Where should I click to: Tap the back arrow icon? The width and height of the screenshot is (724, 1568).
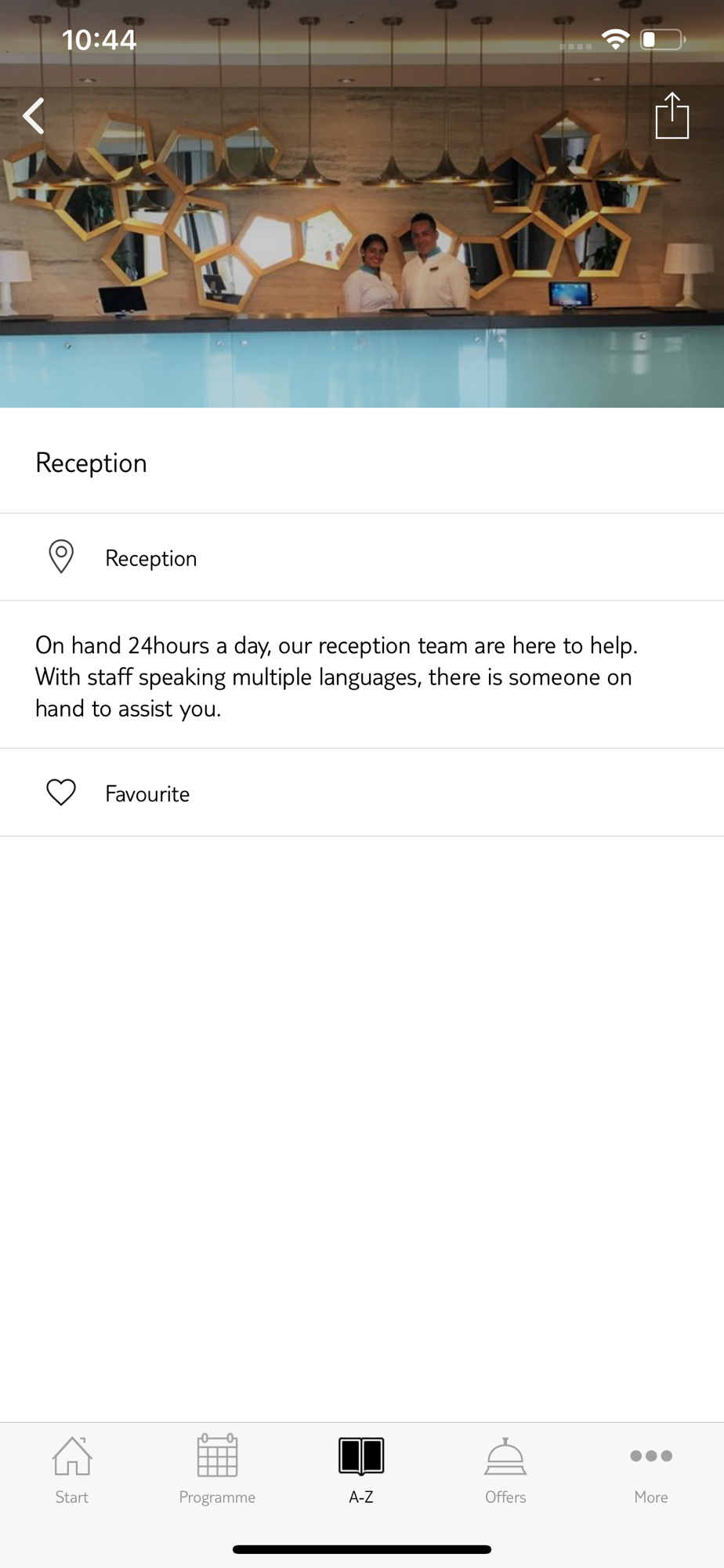34,116
